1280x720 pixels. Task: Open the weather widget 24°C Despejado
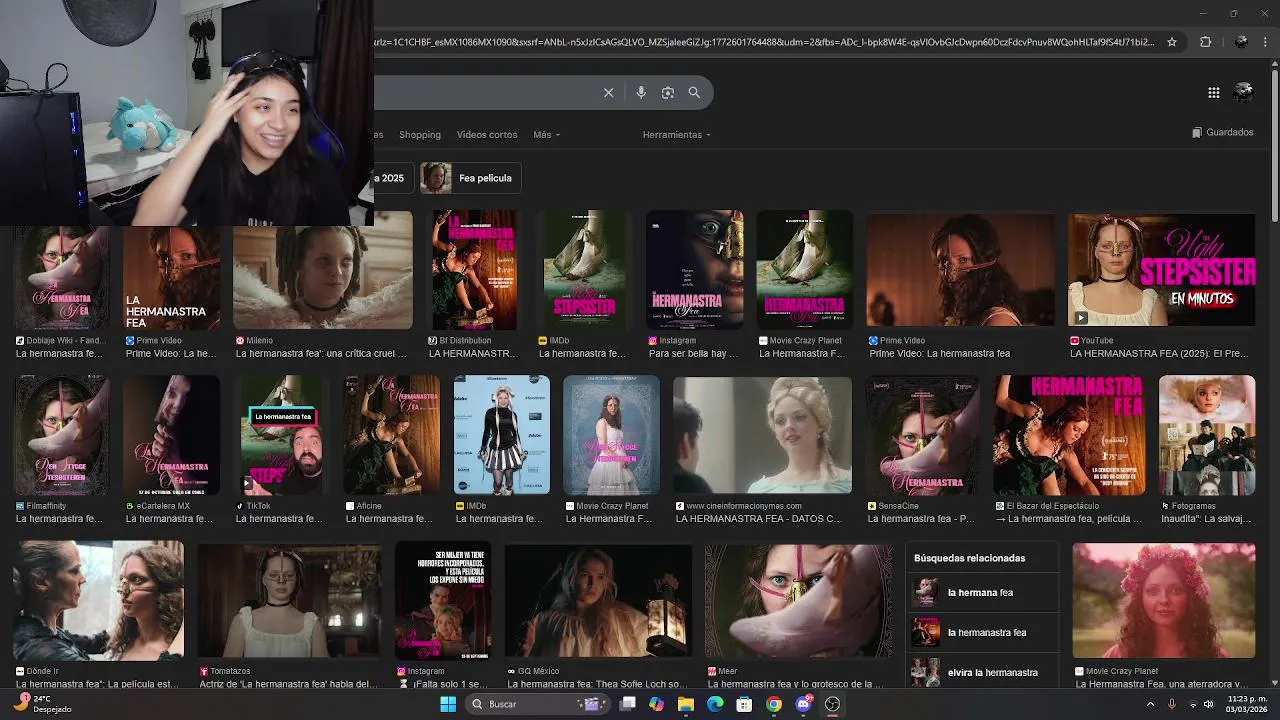[x=40, y=704]
